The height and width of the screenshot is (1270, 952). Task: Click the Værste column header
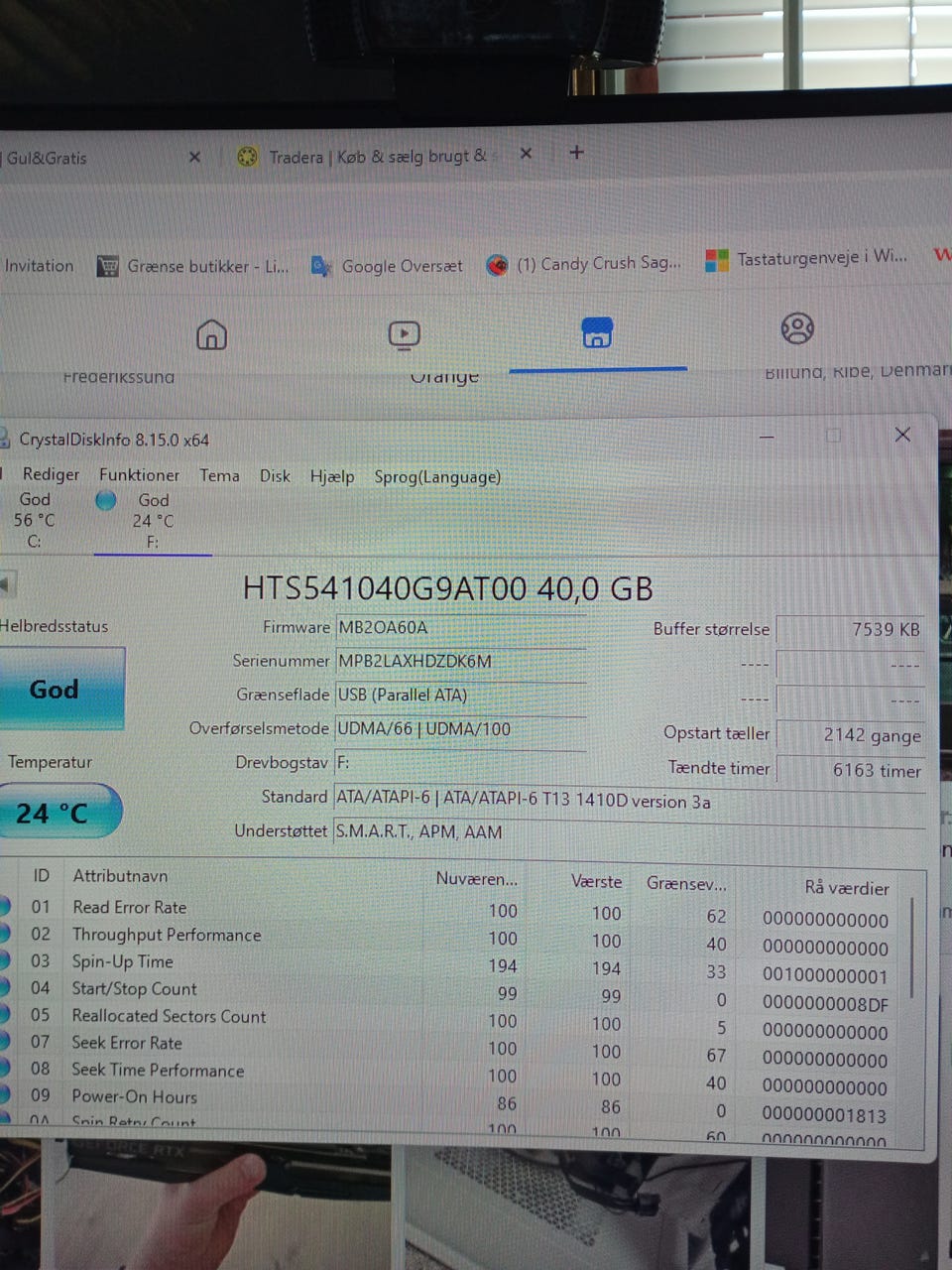[x=596, y=882]
